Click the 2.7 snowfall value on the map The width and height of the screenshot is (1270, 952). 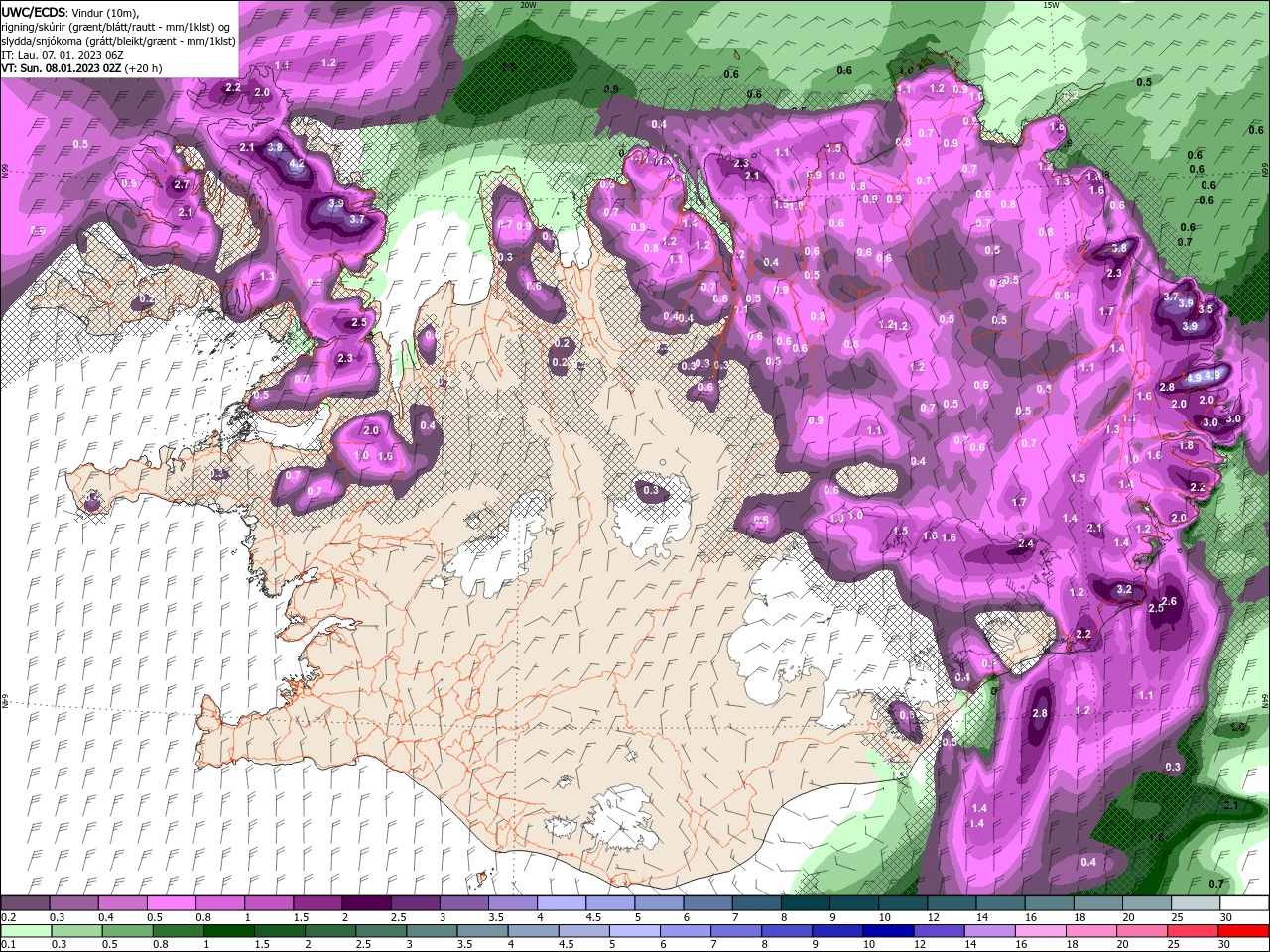pyautogui.click(x=181, y=184)
